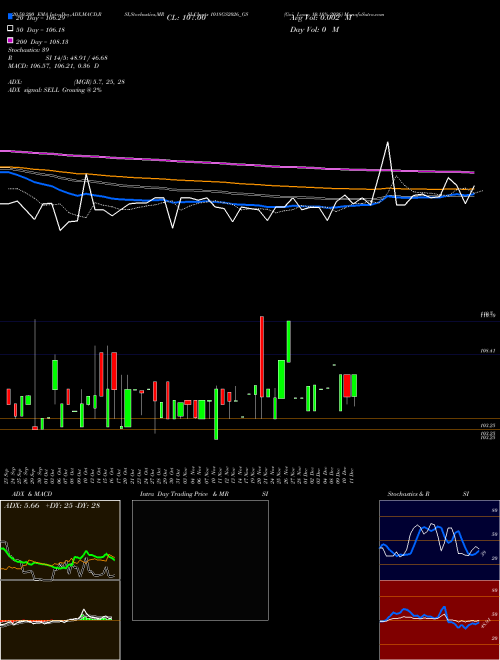Click the magenta 200 Day EMA legend swatch
This screenshot has width=500, height=660.
click(11, 40)
